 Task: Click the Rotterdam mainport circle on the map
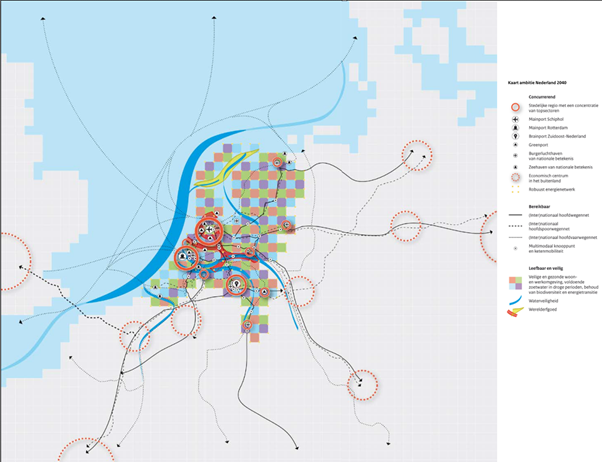(x=185, y=257)
